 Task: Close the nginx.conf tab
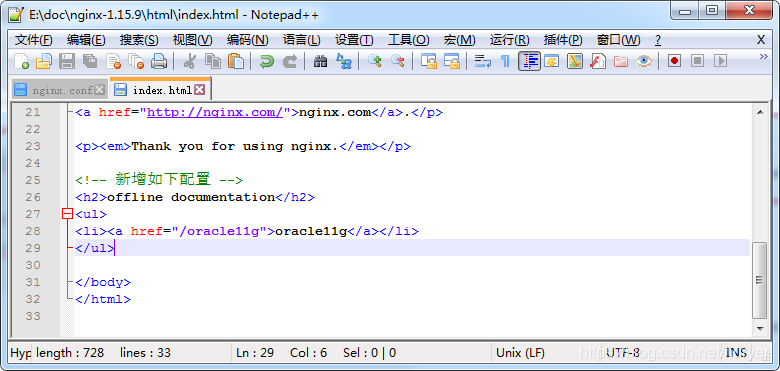(x=99, y=90)
